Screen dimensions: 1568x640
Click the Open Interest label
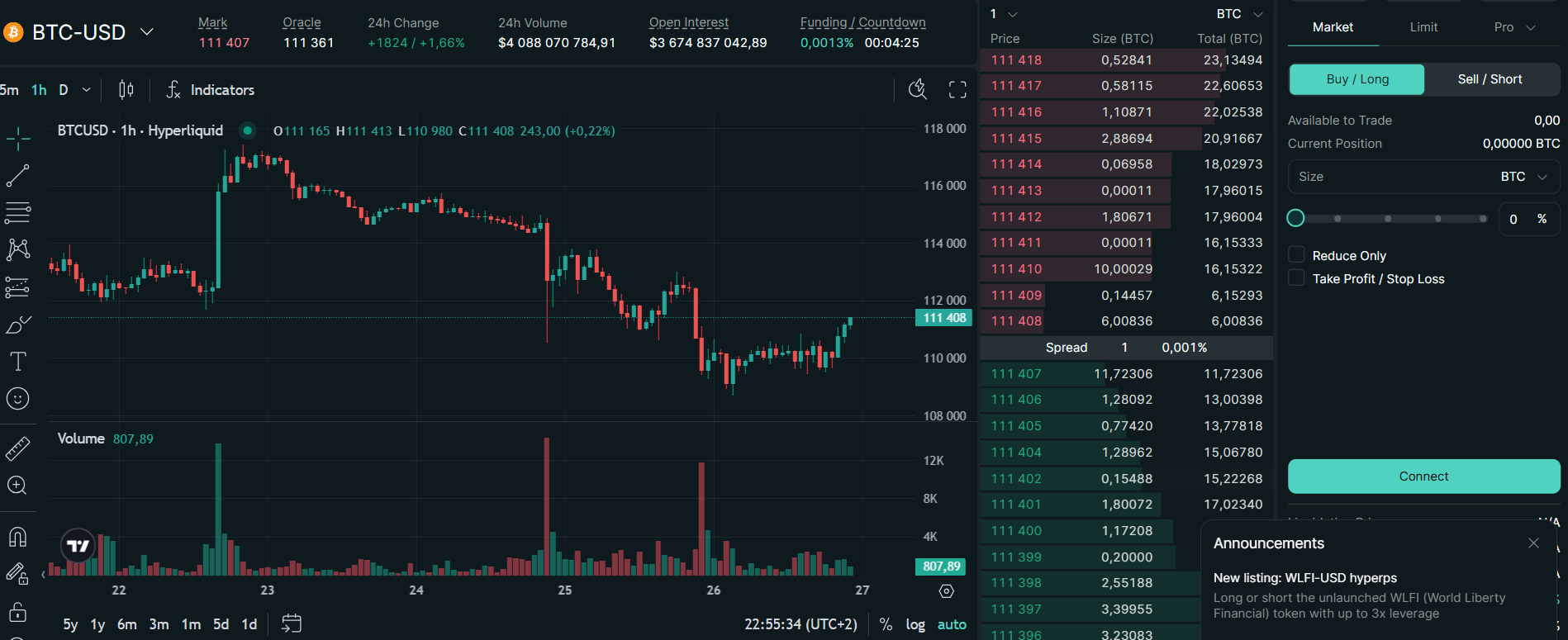coord(689,23)
